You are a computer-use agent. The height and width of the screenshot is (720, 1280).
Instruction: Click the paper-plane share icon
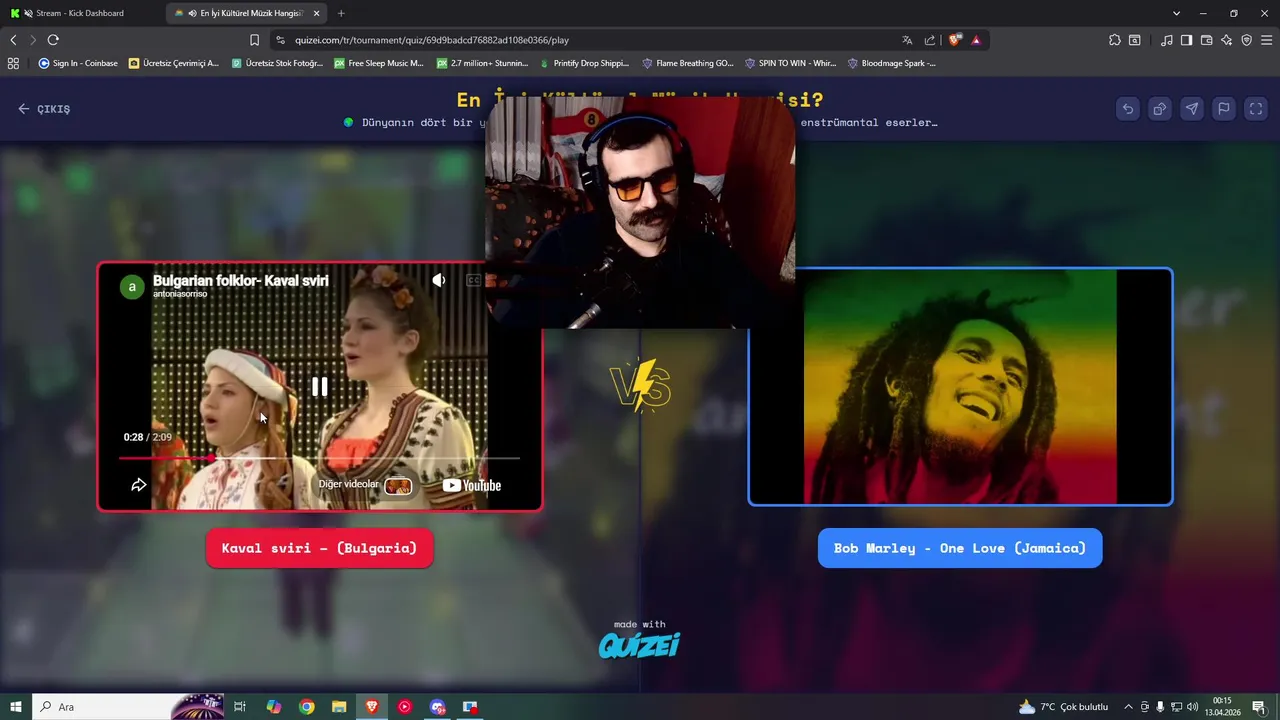coord(1192,109)
